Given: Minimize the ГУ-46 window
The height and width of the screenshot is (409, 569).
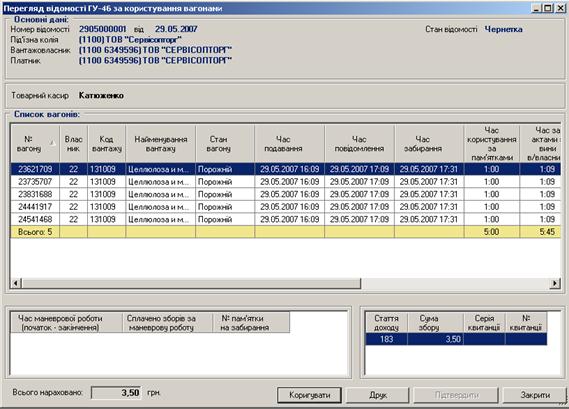Looking at the screenshot, I should [537, 8].
